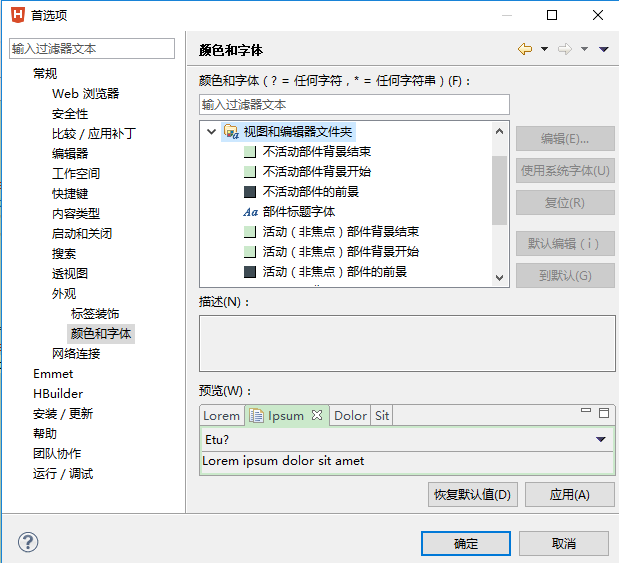
Task: Open the 常规 preferences category
Action: (x=45, y=73)
